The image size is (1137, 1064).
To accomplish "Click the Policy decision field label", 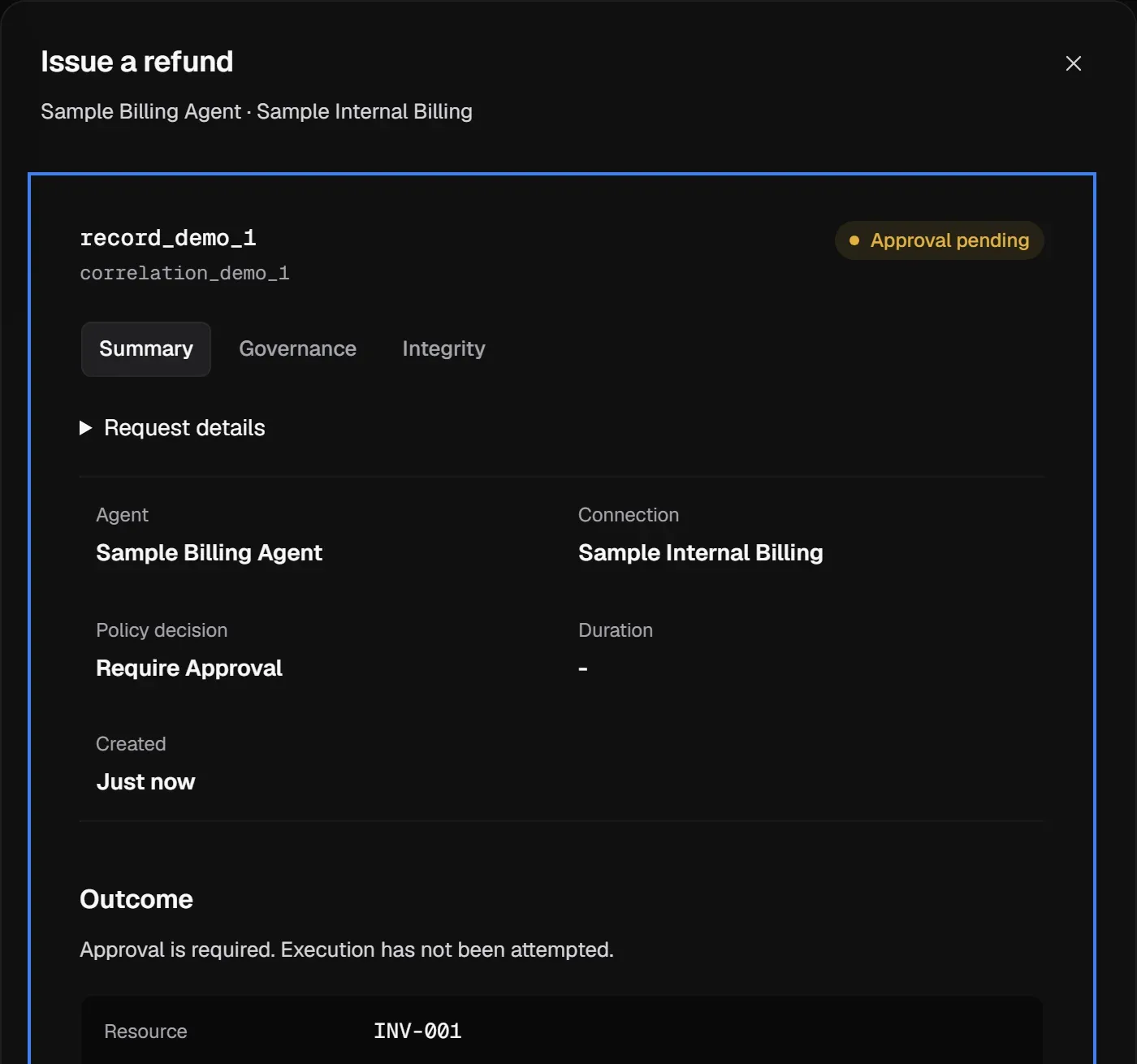I will [162, 630].
